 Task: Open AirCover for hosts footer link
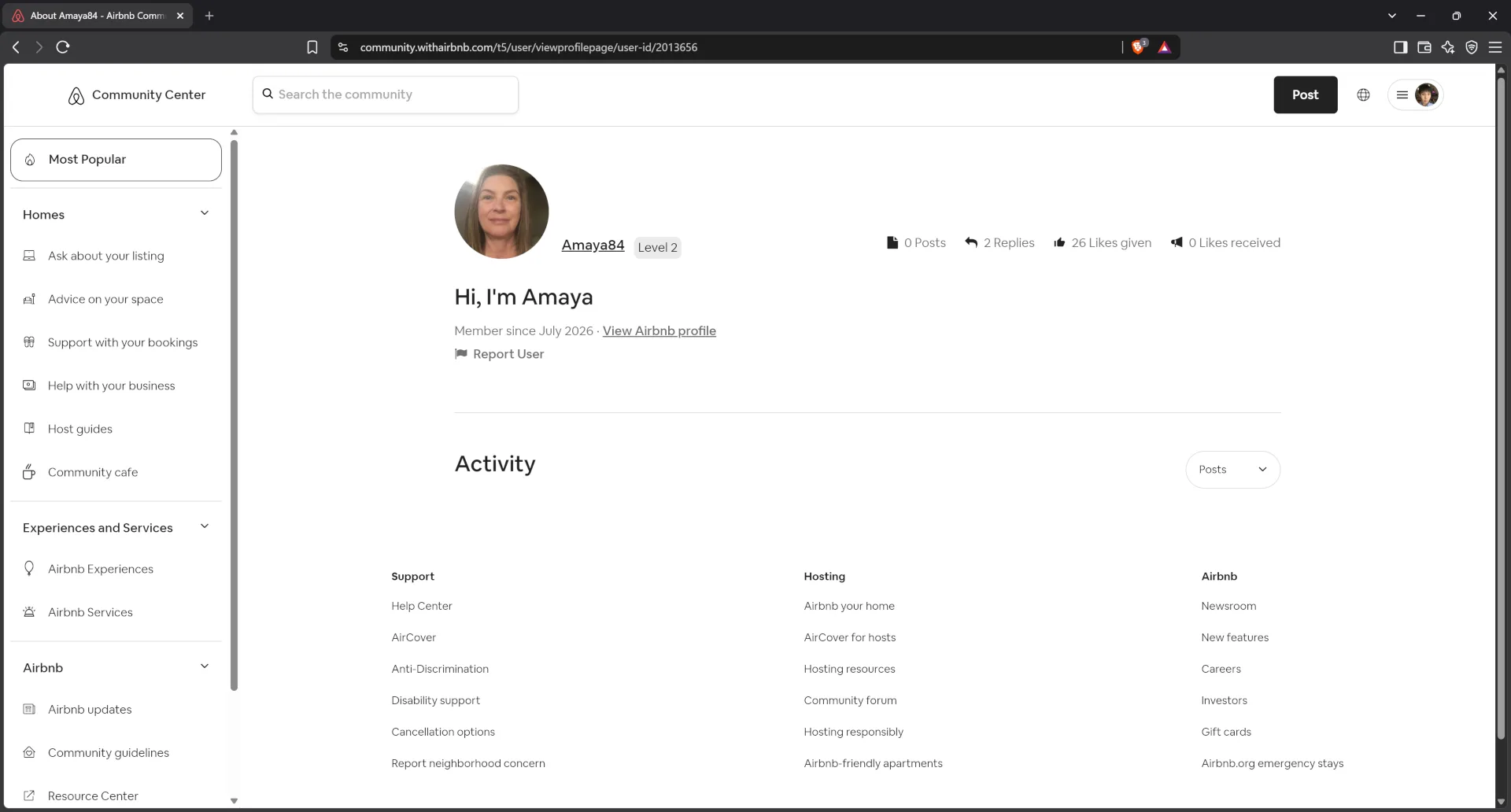849,637
